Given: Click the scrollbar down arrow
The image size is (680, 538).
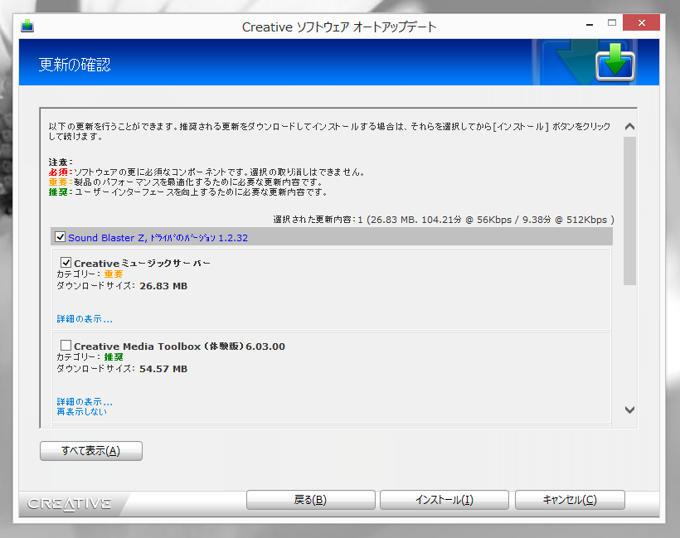Looking at the screenshot, I should tap(630, 410).
